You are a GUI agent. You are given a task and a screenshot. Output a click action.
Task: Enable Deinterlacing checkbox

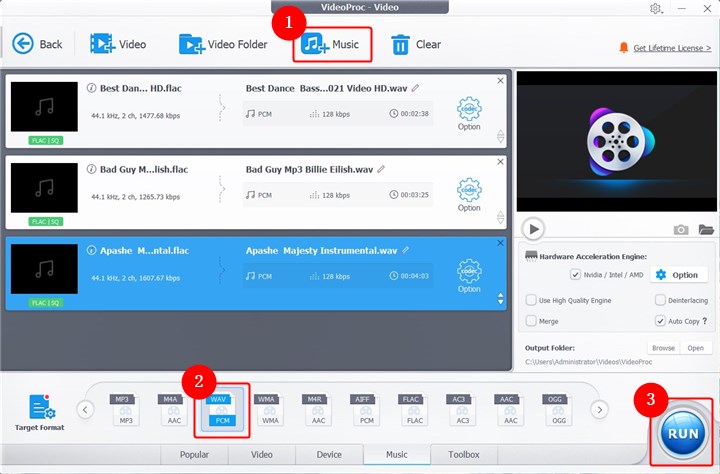(660, 300)
